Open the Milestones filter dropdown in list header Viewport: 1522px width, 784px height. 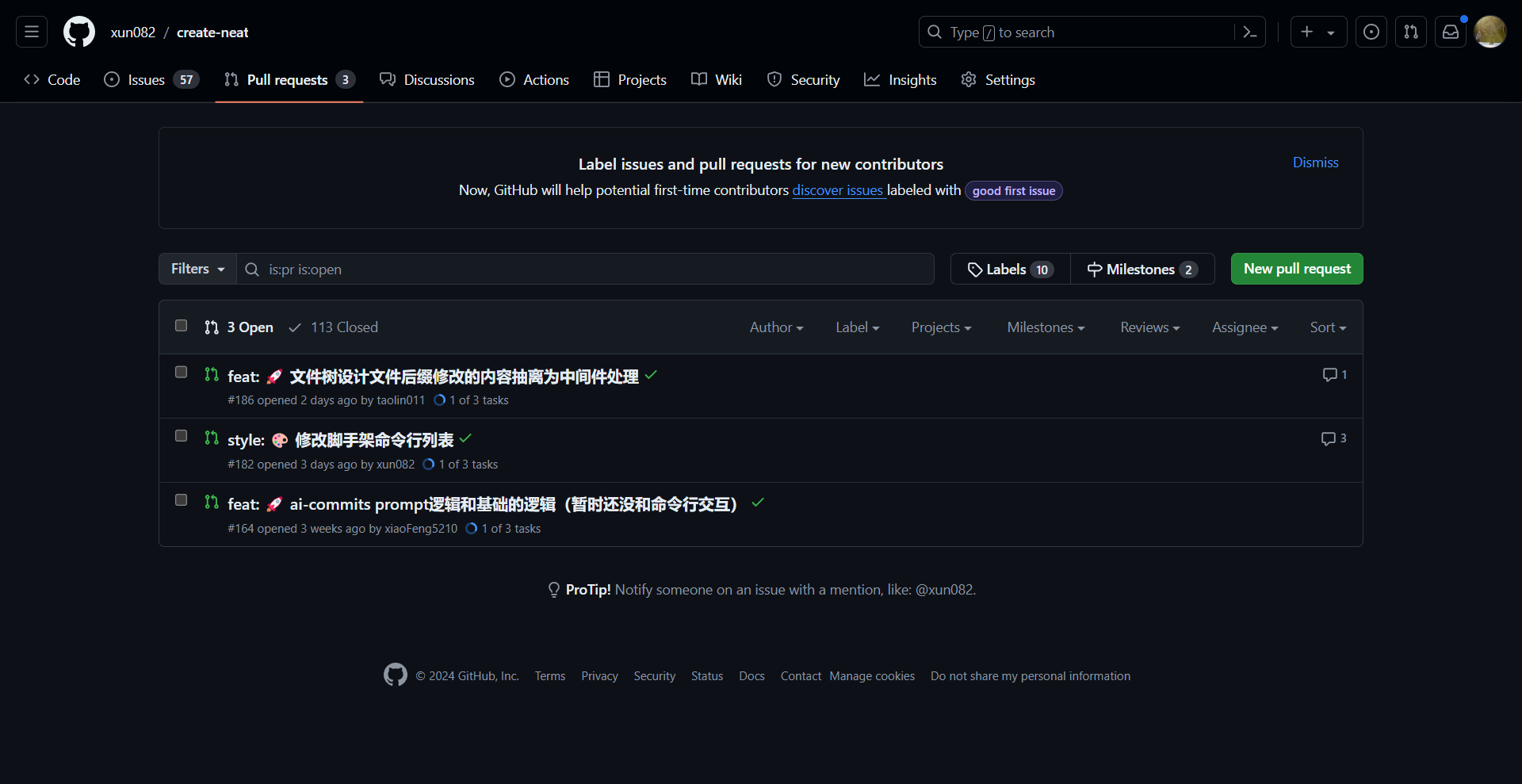pos(1046,327)
